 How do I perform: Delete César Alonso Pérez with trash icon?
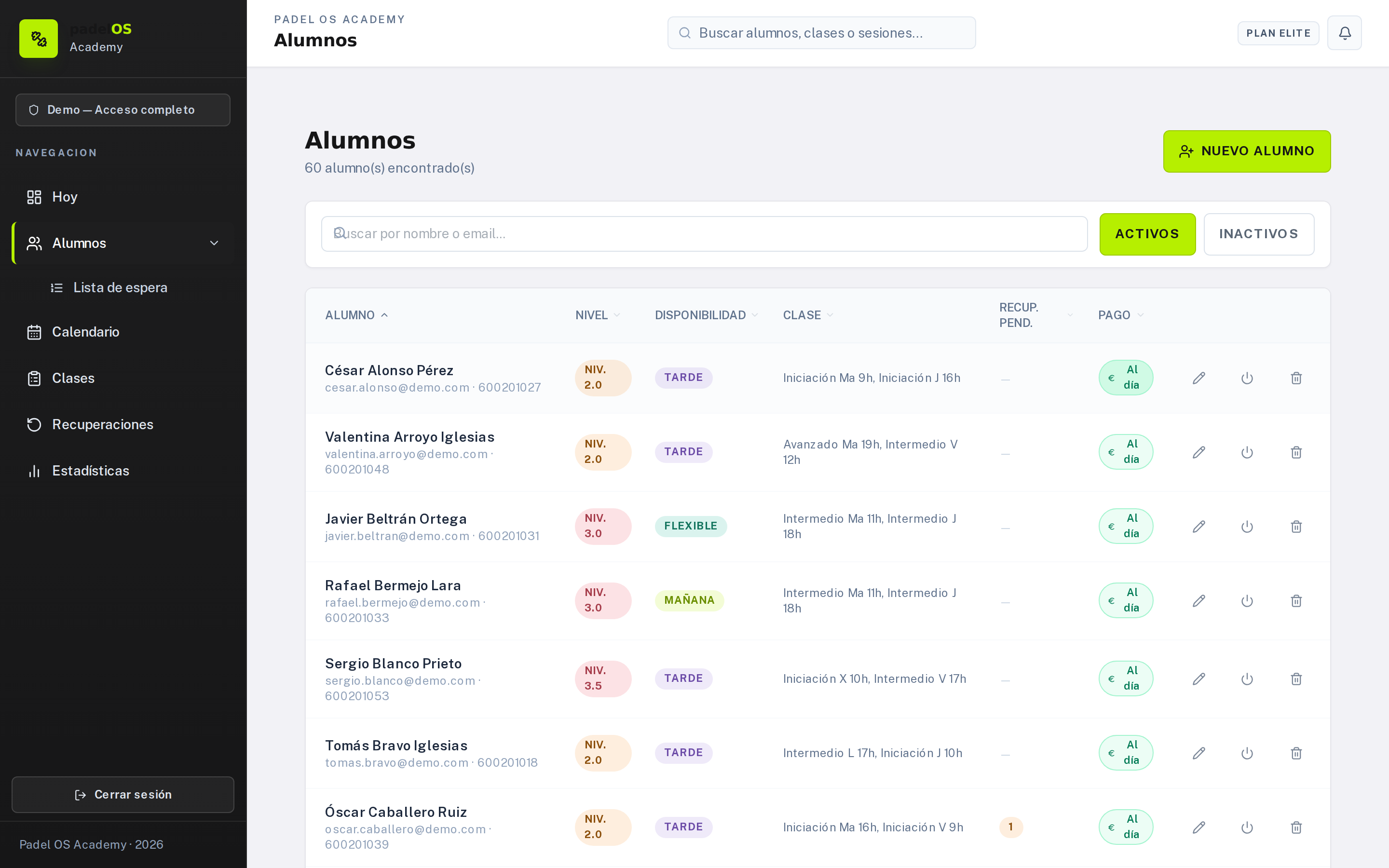tap(1296, 378)
